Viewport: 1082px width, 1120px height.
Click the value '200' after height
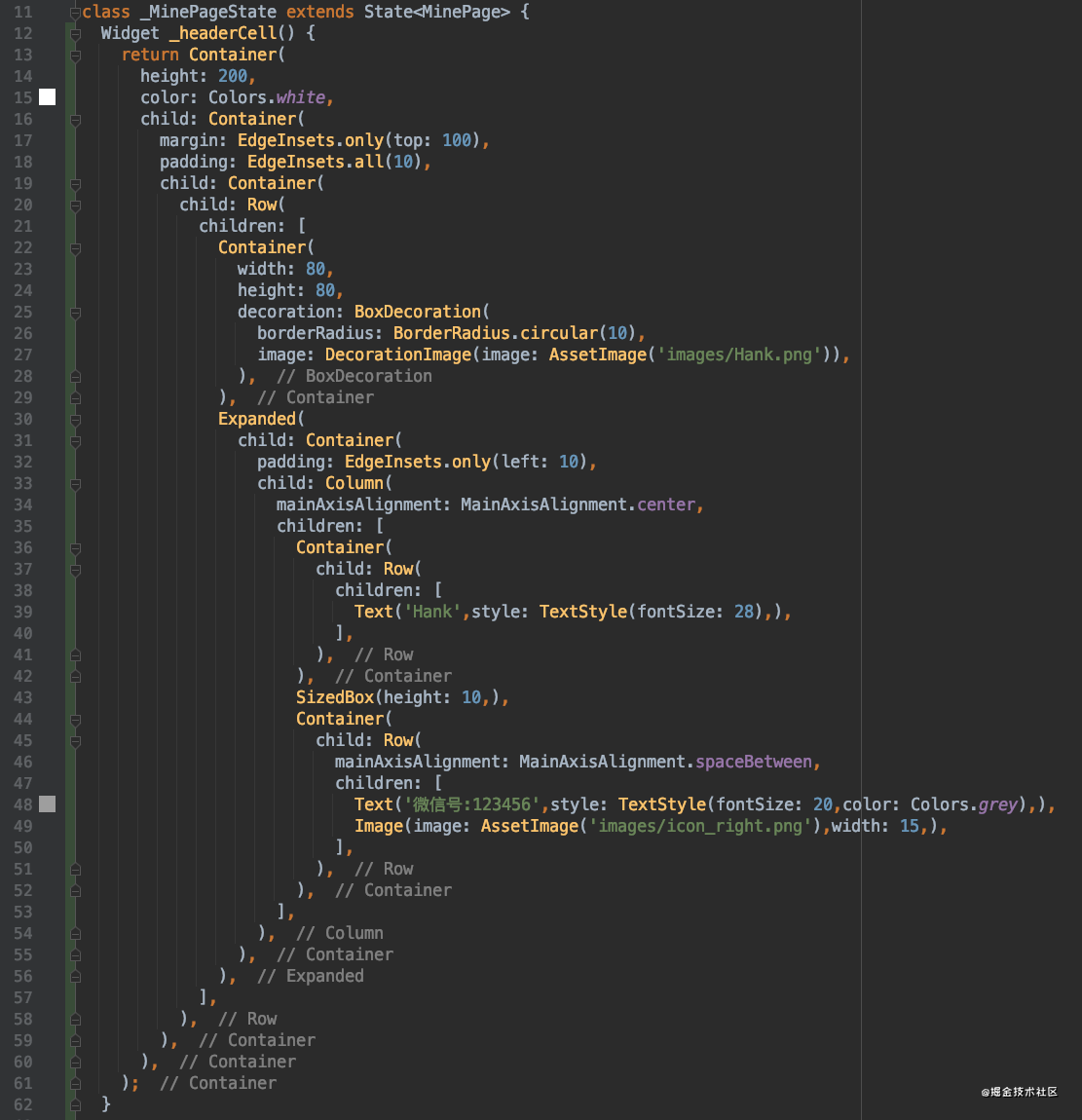[233, 76]
